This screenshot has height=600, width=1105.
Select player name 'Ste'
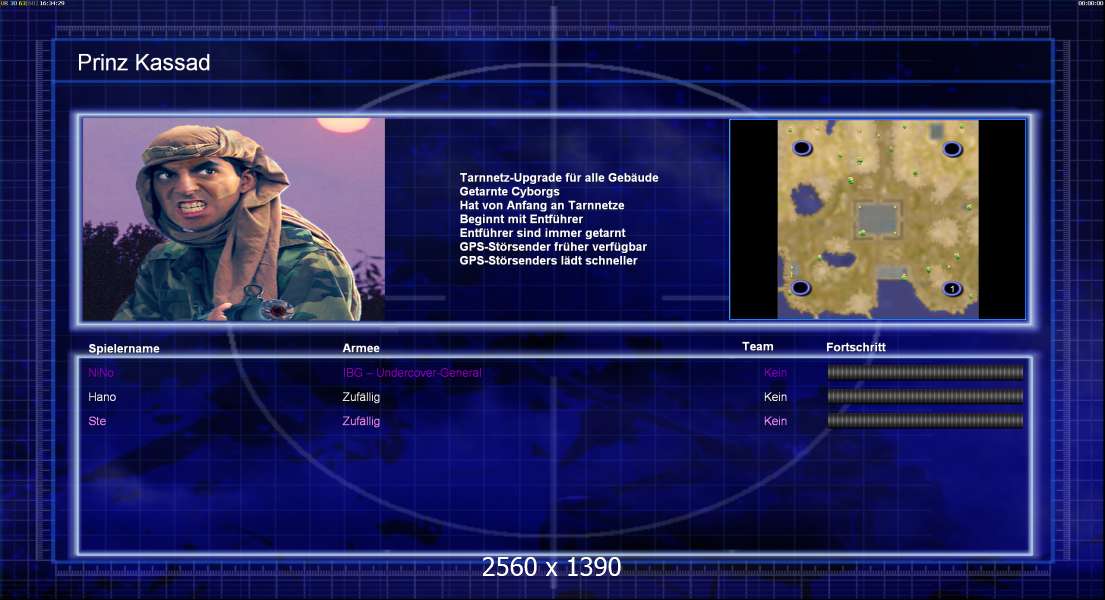click(x=97, y=421)
